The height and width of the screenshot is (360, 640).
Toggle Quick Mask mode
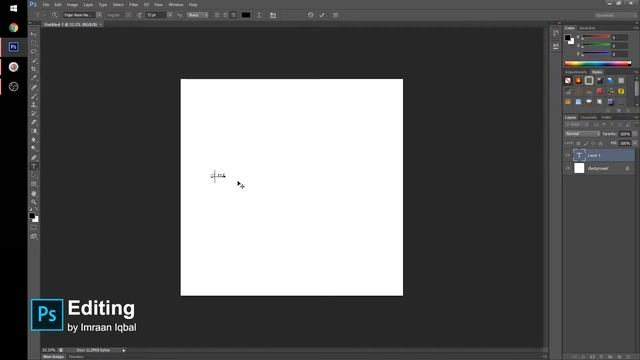[x=34, y=228]
